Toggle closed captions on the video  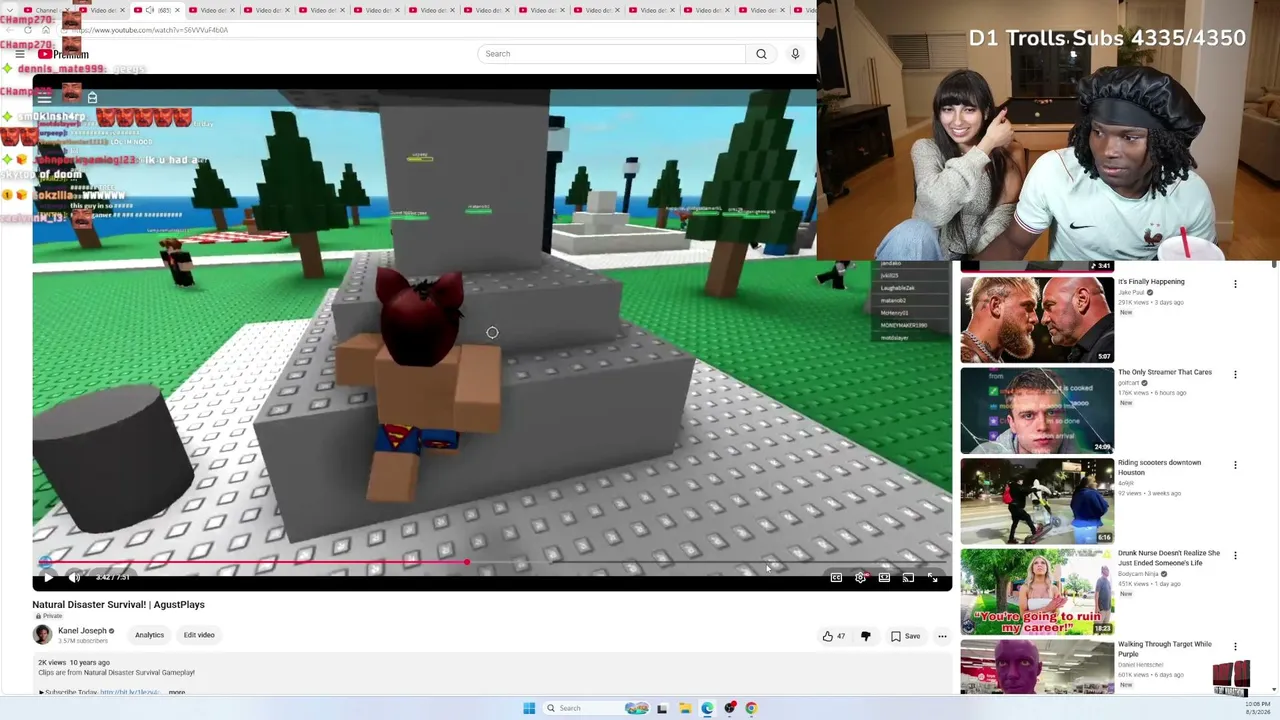click(836, 577)
